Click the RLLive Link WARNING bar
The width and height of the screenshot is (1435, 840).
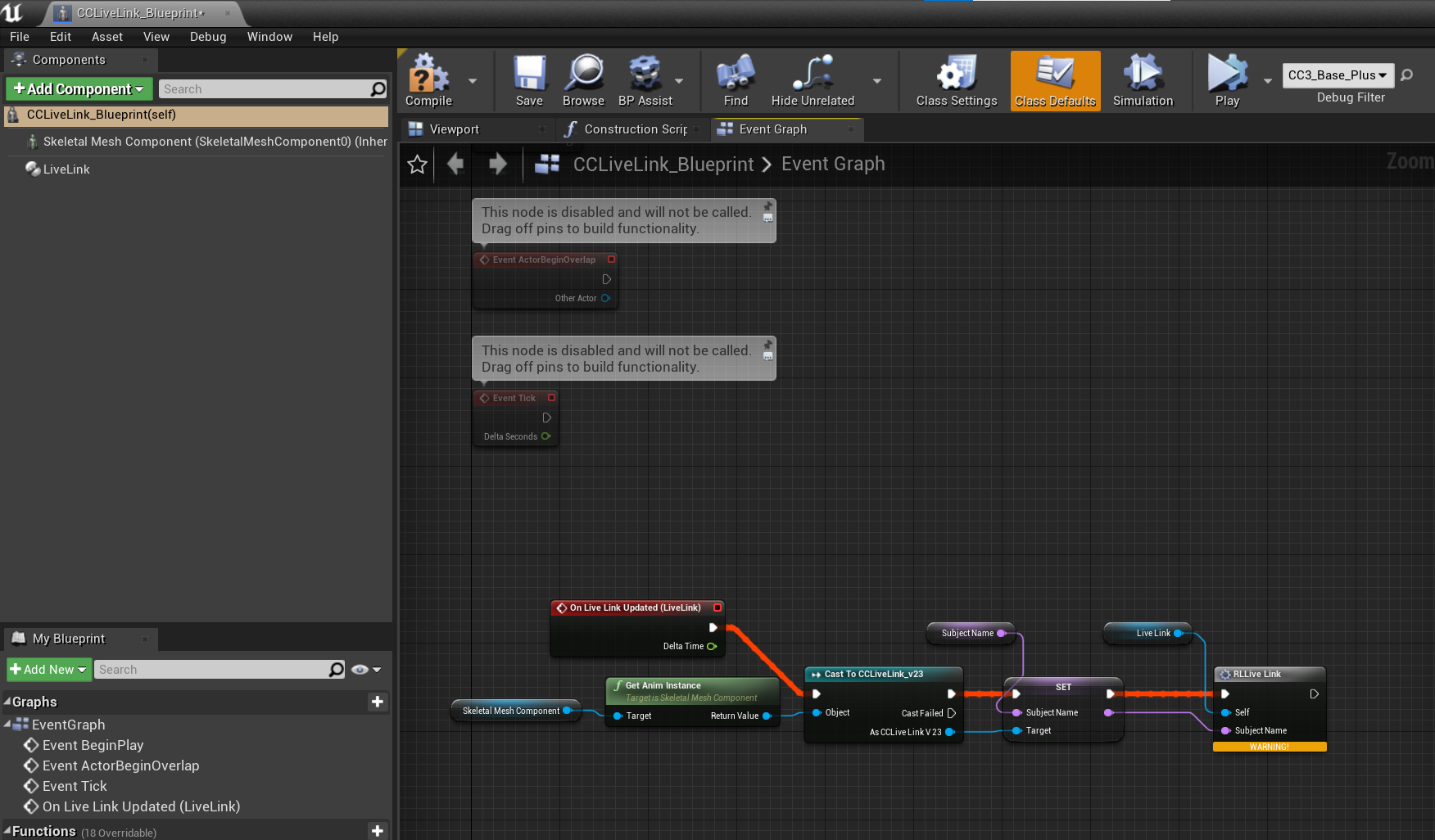click(1269, 747)
